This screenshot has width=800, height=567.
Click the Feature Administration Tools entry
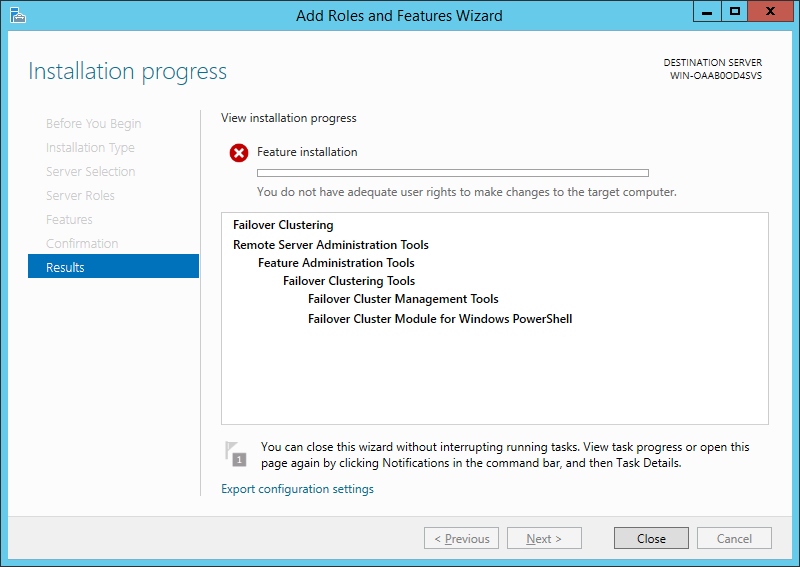click(x=336, y=263)
